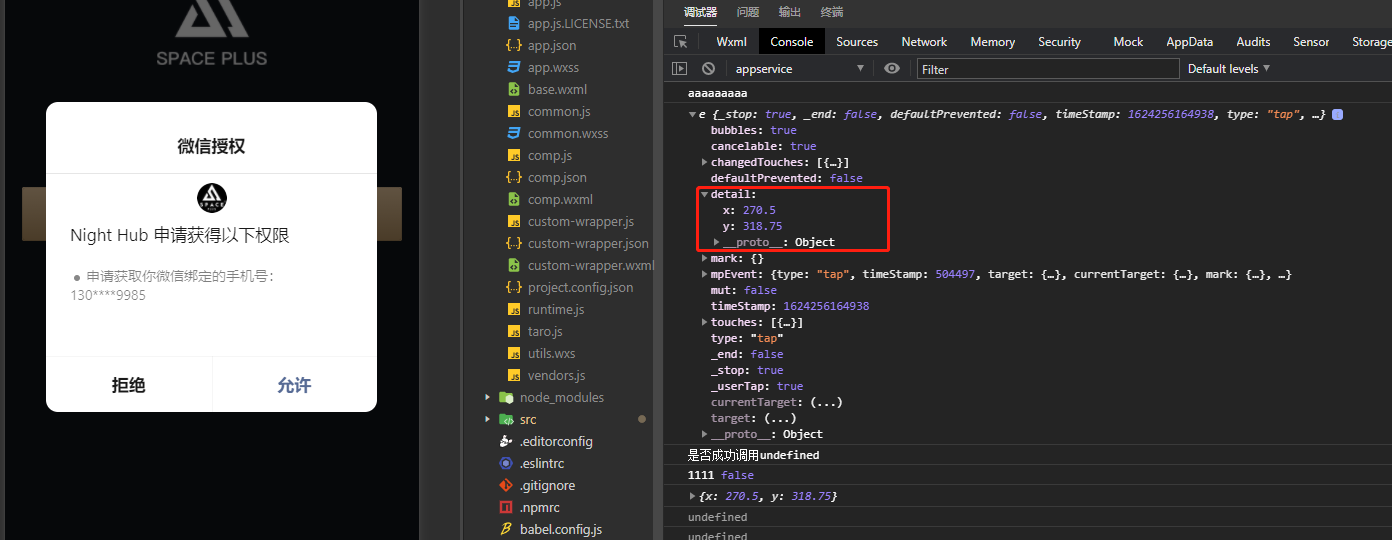This screenshot has width=1392, height=540.
Task: Focus the console Filter field
Action: [x=1048, y=69]
